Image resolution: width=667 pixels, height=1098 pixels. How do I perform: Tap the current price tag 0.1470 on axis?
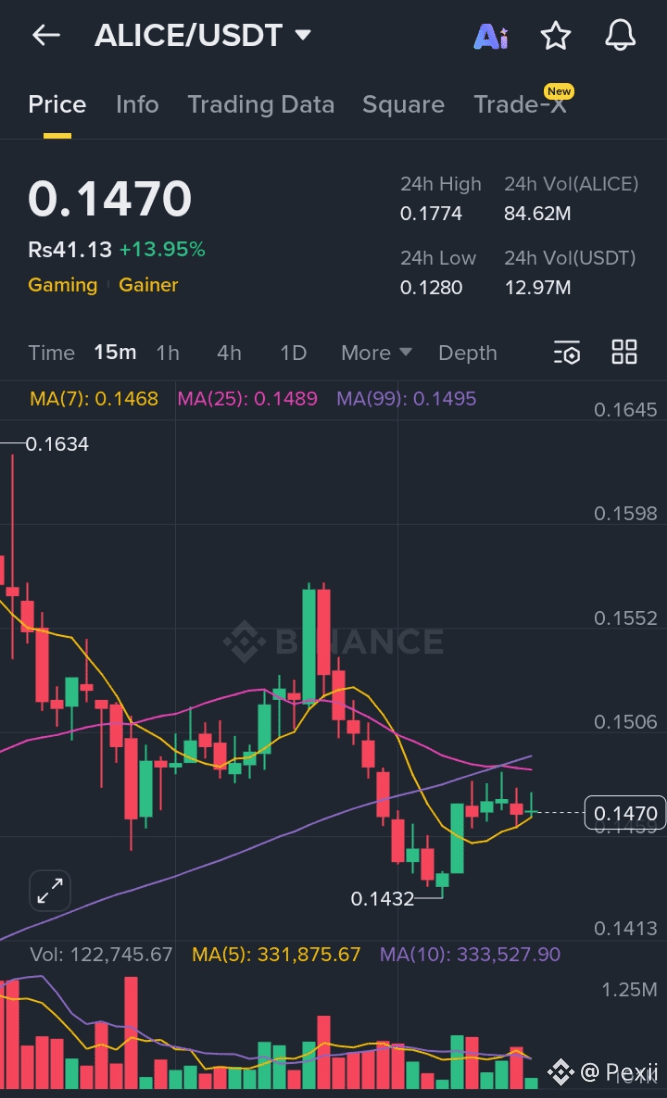click(x=625, y=813)
